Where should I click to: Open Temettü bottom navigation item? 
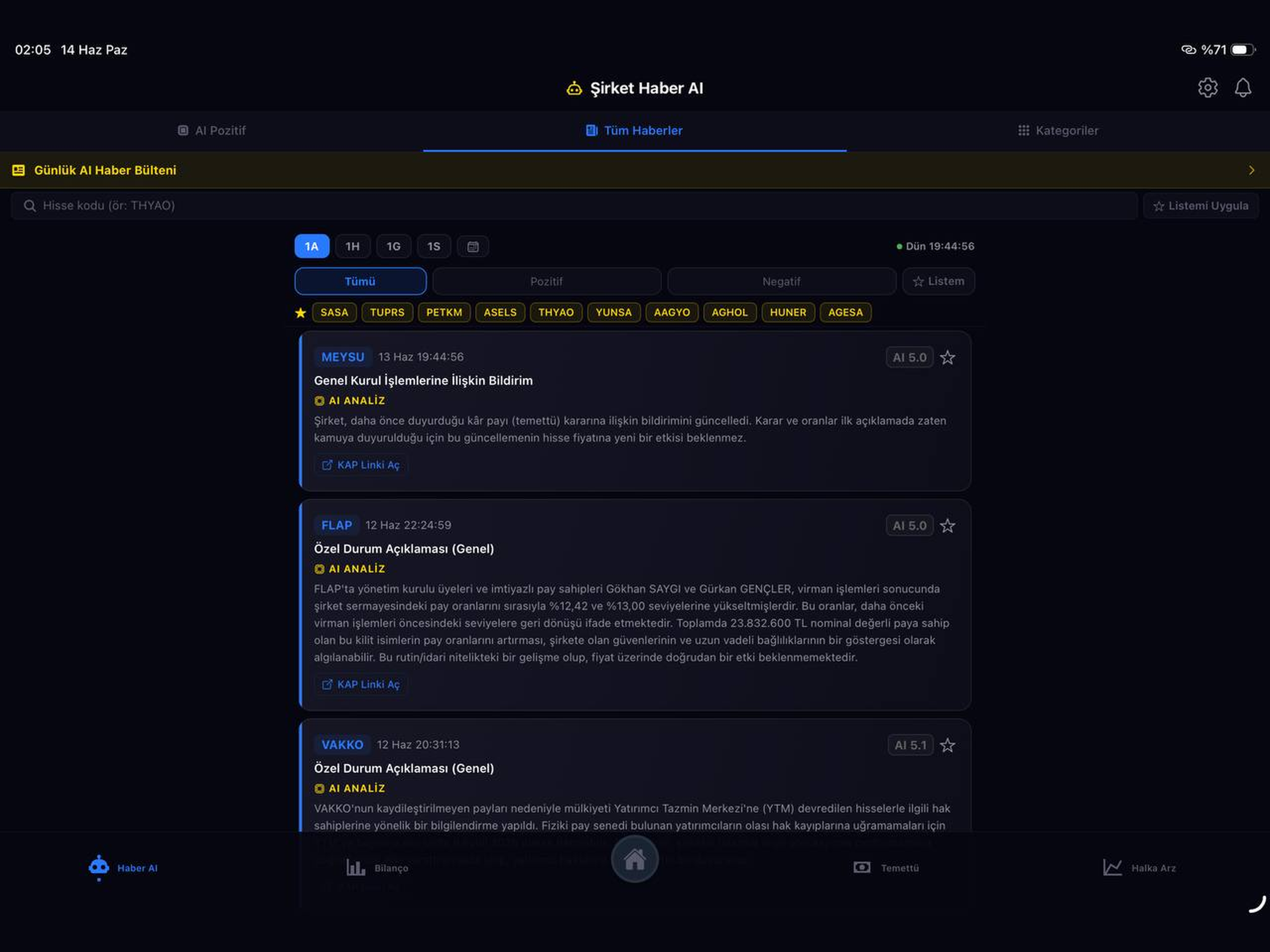(x=886, y=867)
